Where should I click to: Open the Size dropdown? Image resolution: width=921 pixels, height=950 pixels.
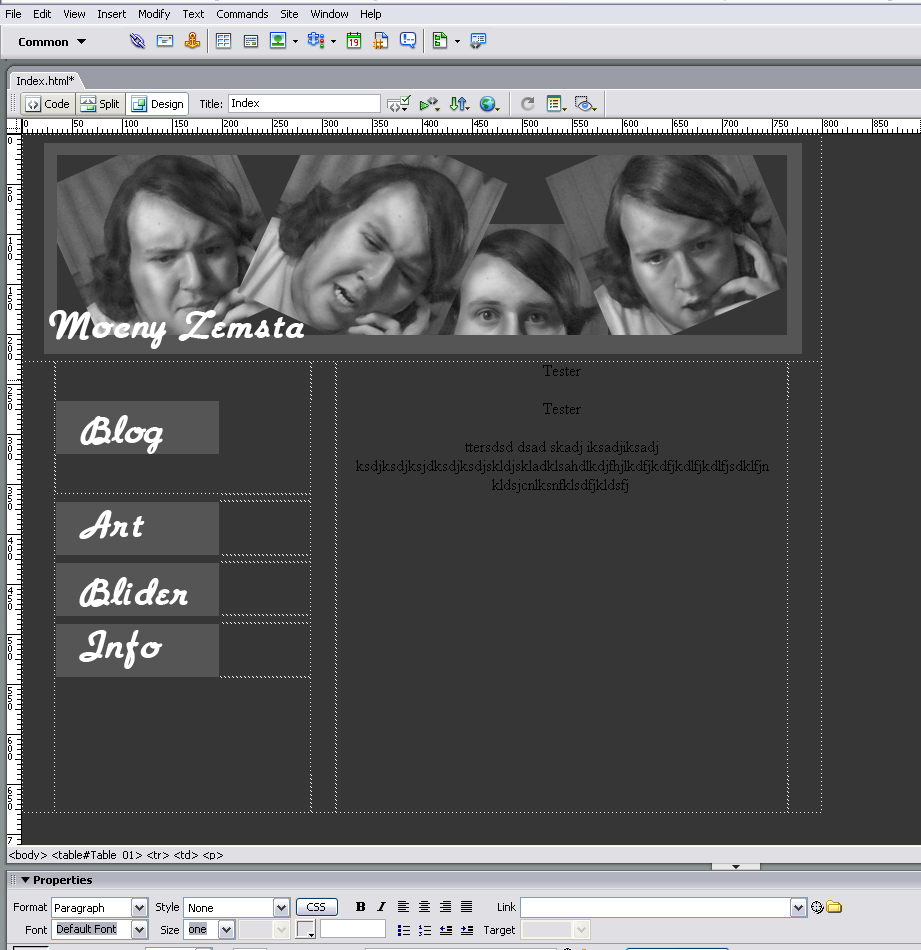[227, 929]
